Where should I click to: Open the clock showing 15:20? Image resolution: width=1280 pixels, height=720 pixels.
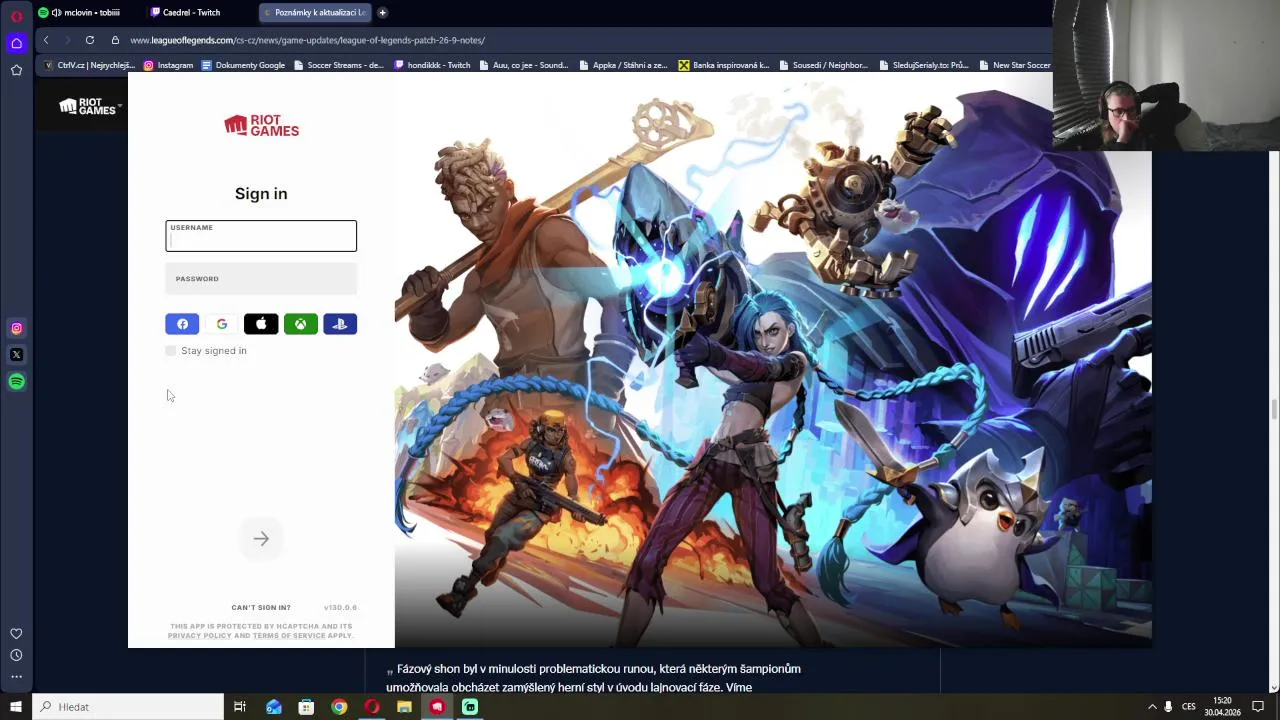point(1222,707)
